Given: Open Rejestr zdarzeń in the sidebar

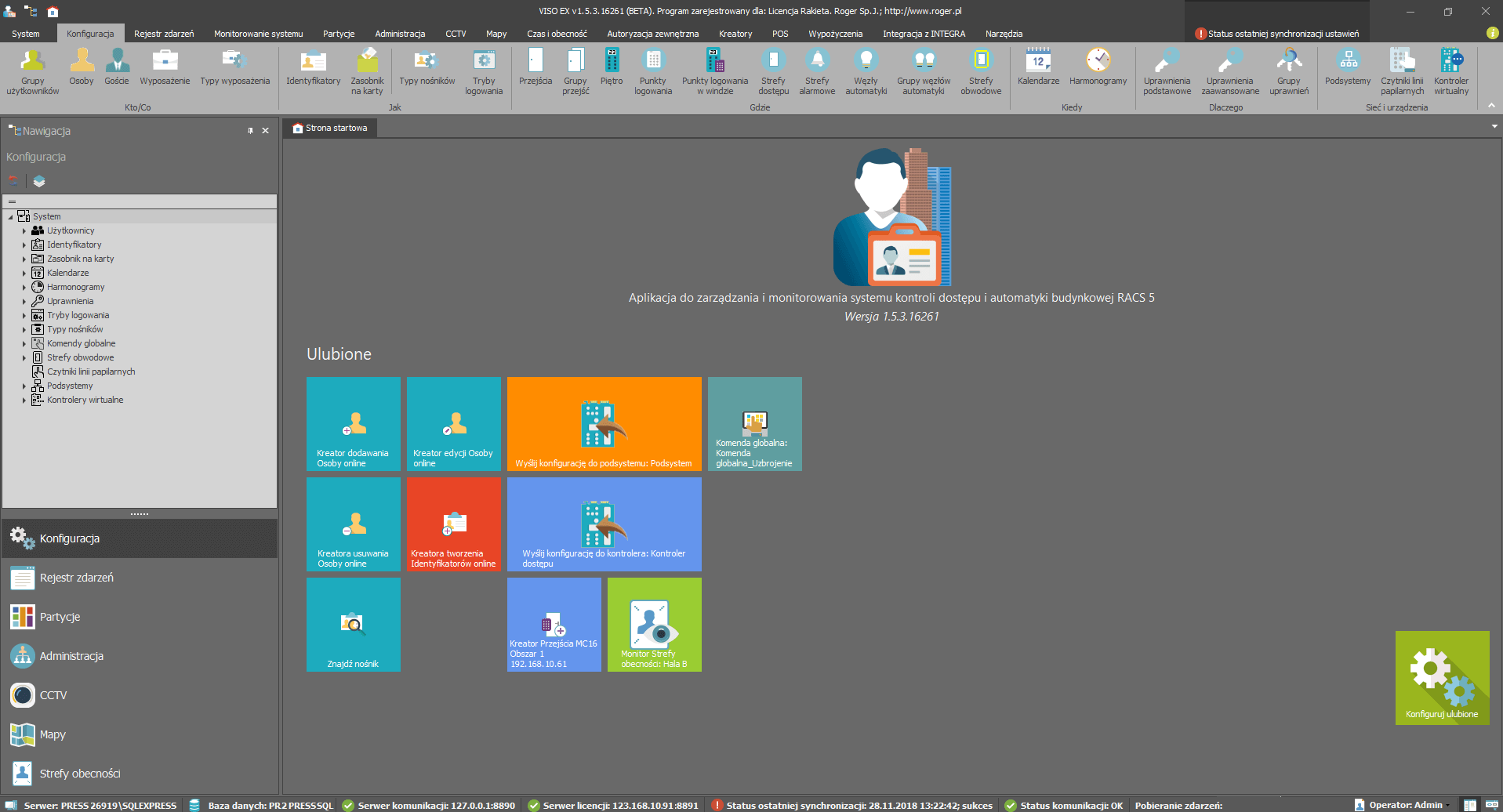Looking at the screenshot, I should (x=76, y=578).
